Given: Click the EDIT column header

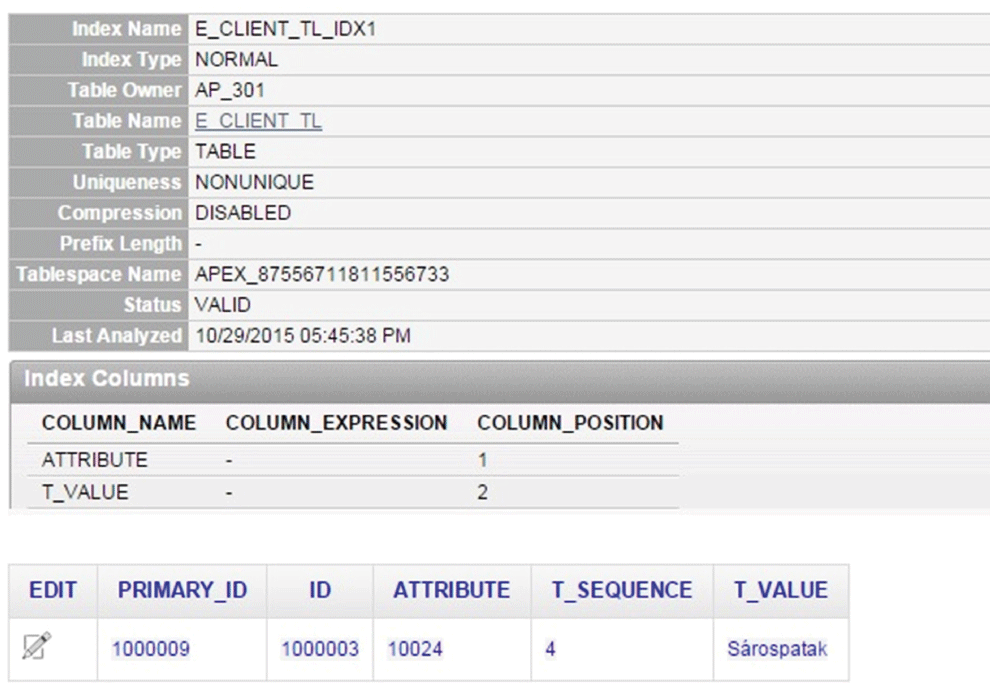Looking at the screenshot, I should (53, 590).
